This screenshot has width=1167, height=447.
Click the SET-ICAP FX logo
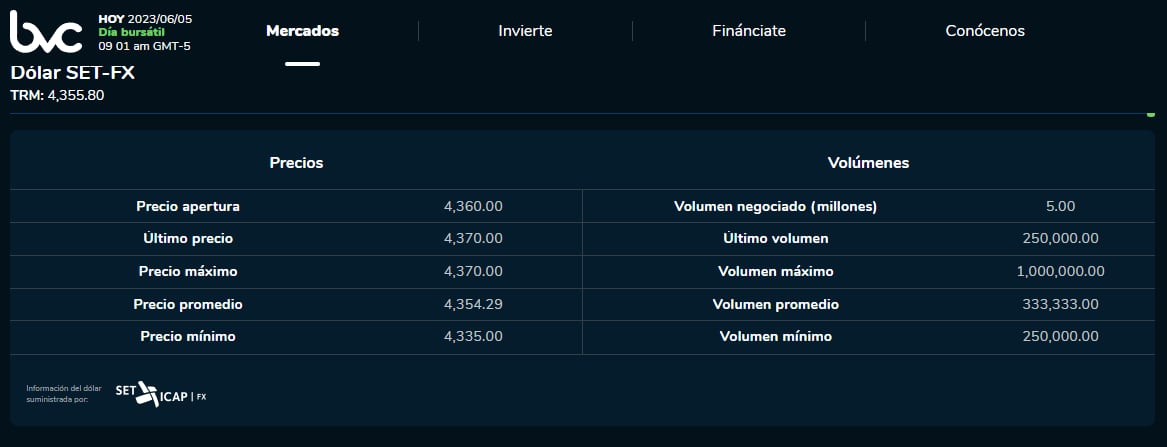161,394
